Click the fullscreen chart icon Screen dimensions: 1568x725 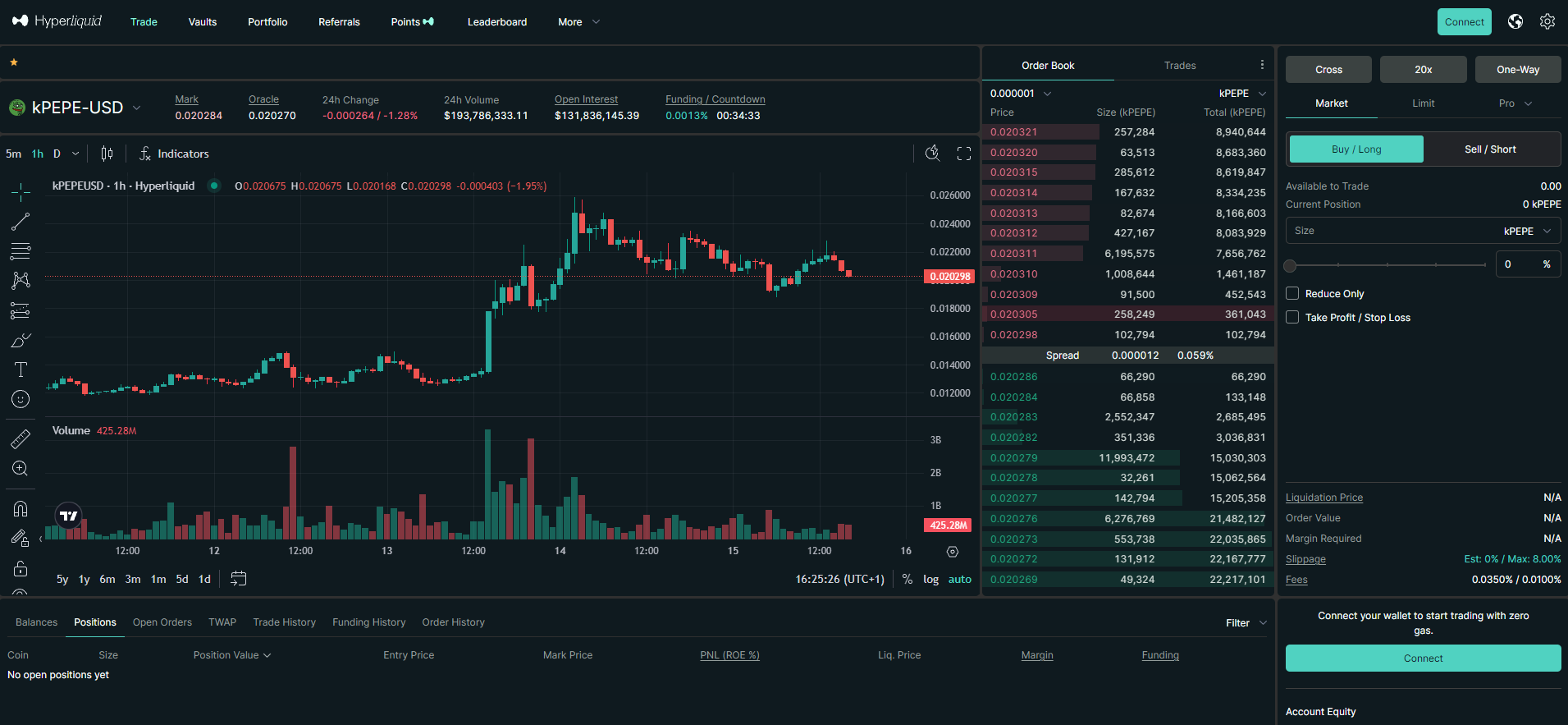click(x=964, y=154)
